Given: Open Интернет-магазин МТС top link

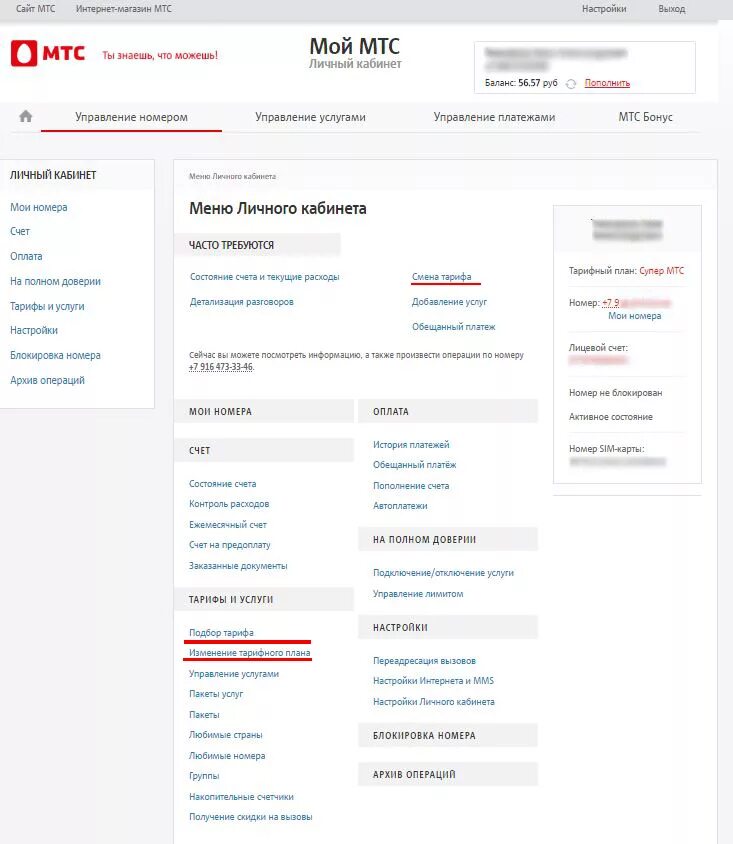Looking at the screenshot, I should 124,9.
